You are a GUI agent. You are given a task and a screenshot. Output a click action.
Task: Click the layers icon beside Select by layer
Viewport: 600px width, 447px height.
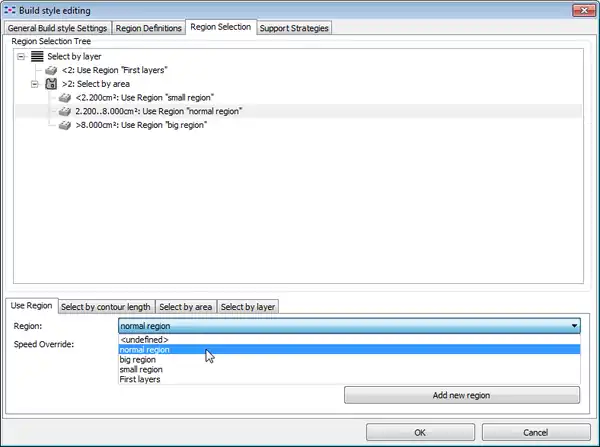tap(37, 57)
